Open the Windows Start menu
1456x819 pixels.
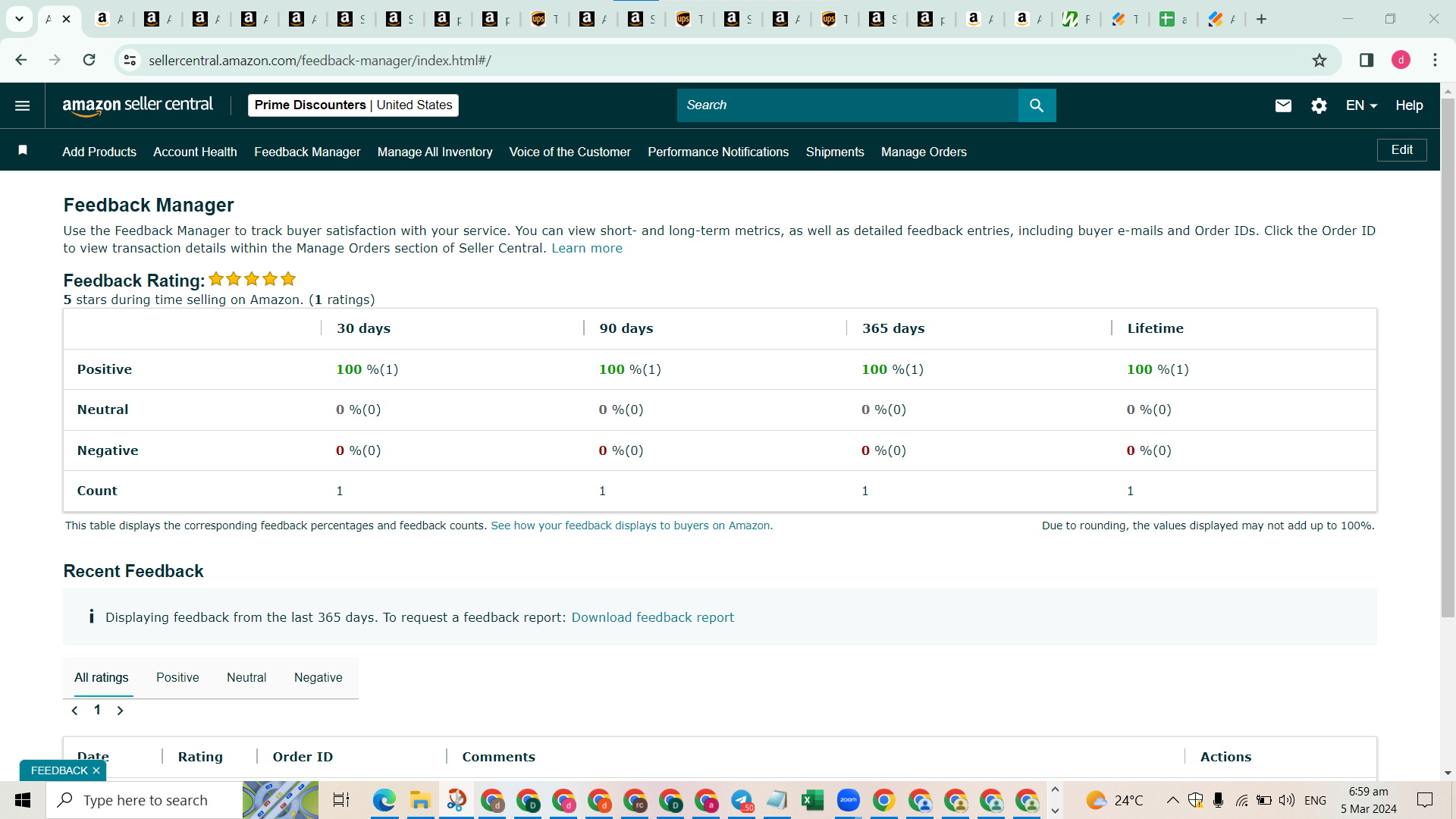23,800
